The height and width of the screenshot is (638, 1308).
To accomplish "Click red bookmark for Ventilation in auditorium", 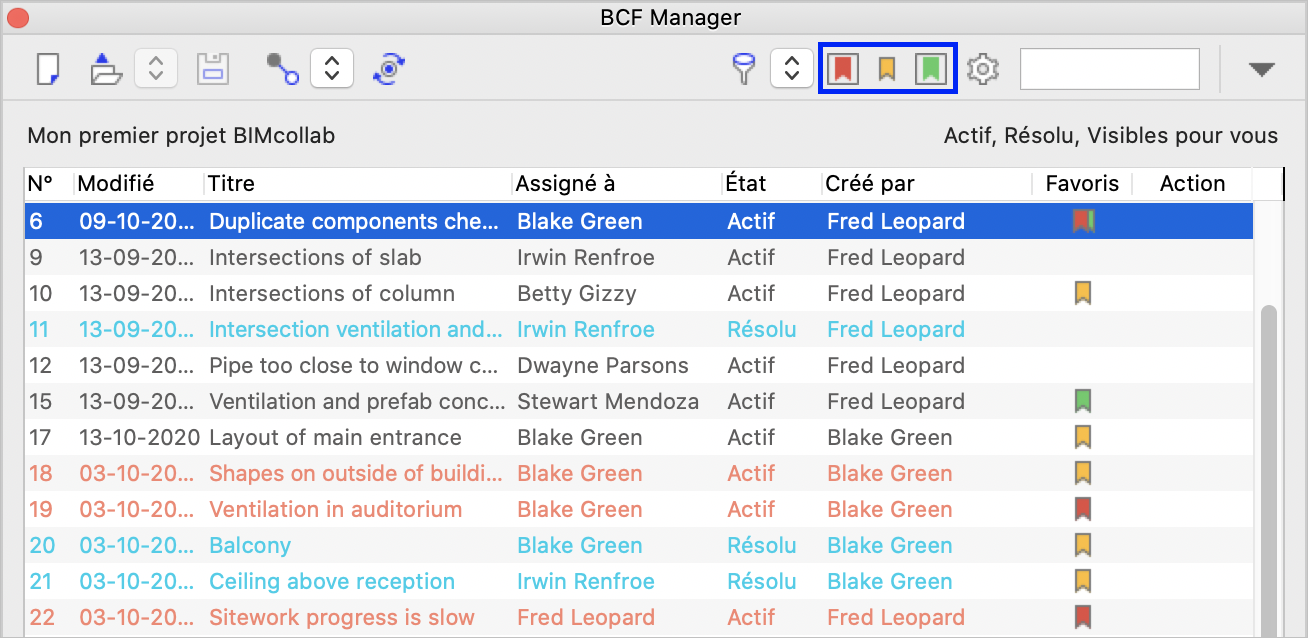I will point(1082,509).
